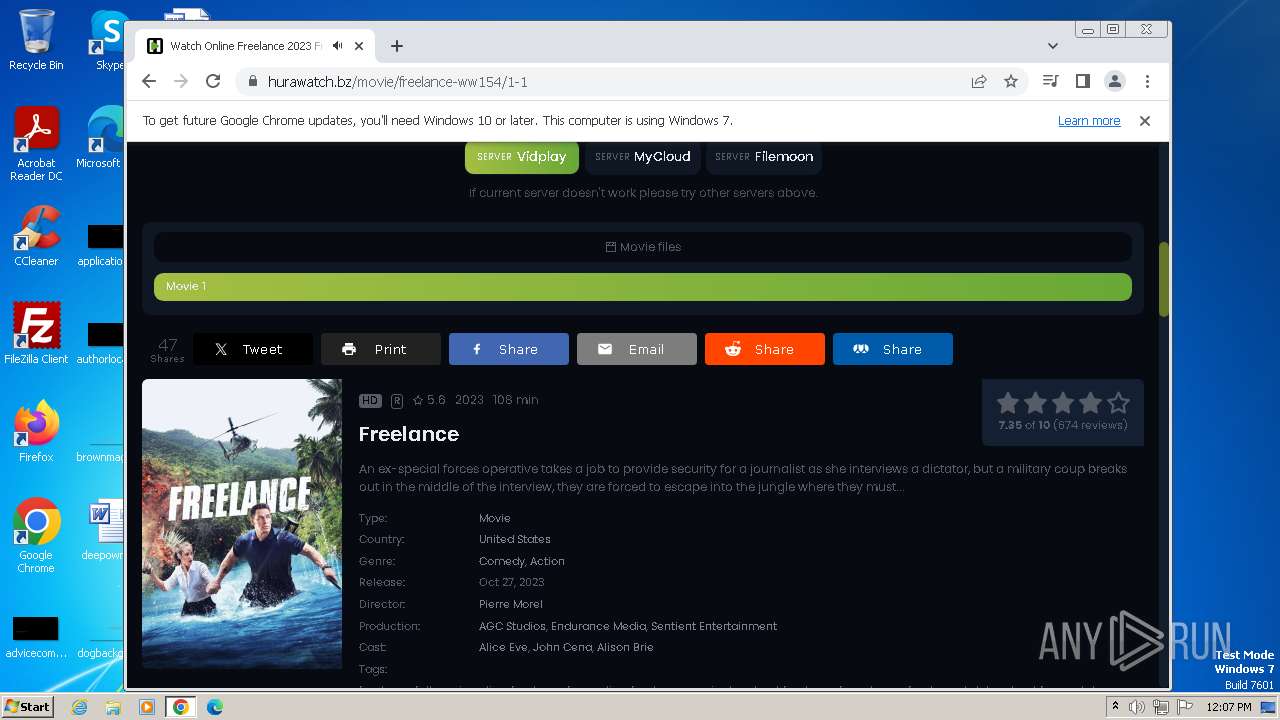Open the media control icon in Chrome toolbar
Image resolution: width=1280 pixels, height=720 pixels.
click(x=1050, y=82)
